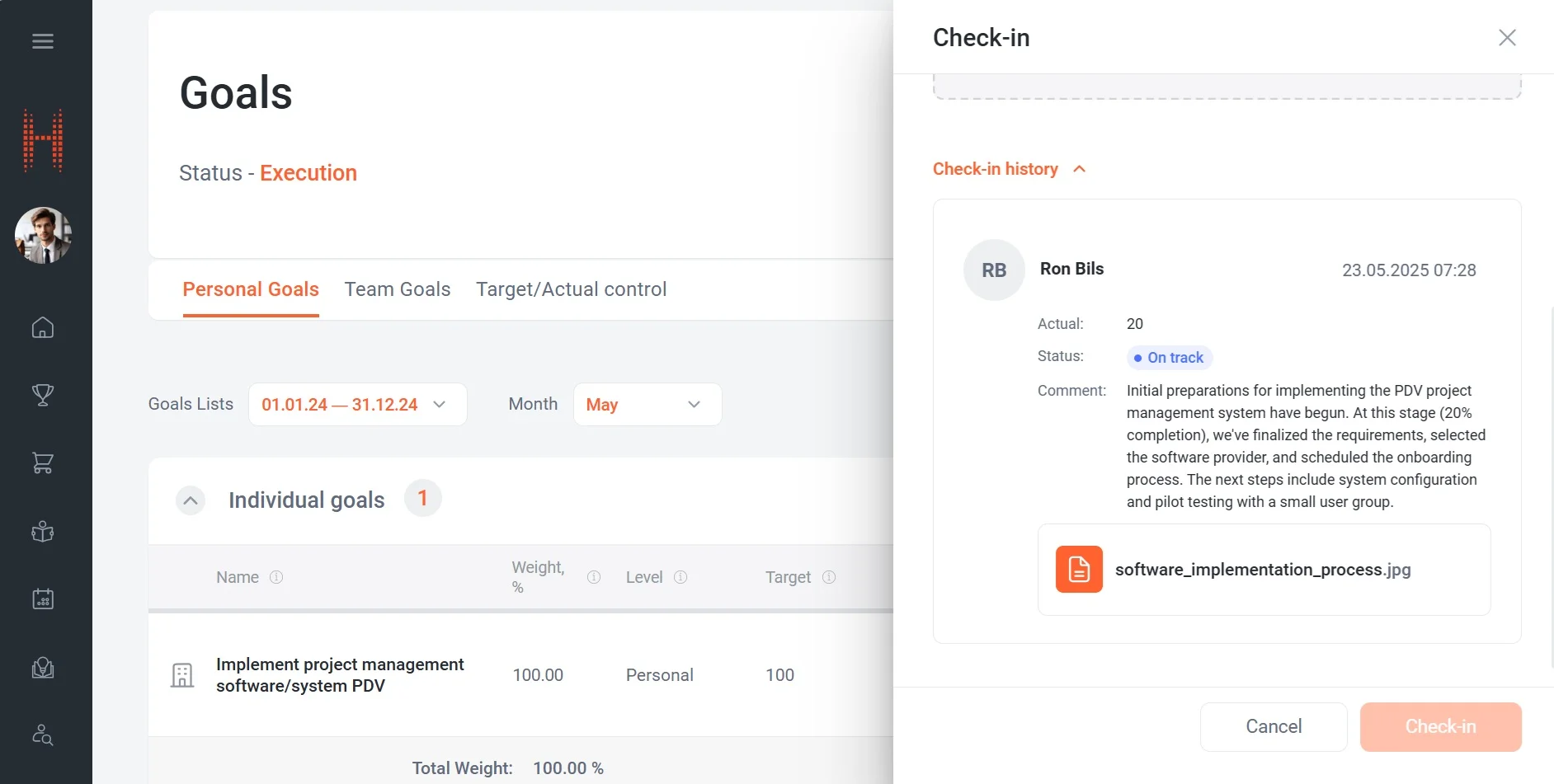This screenshot has height=784, width=1554.
Task: Click the info icon next to Level column
Action: (680, 577)
